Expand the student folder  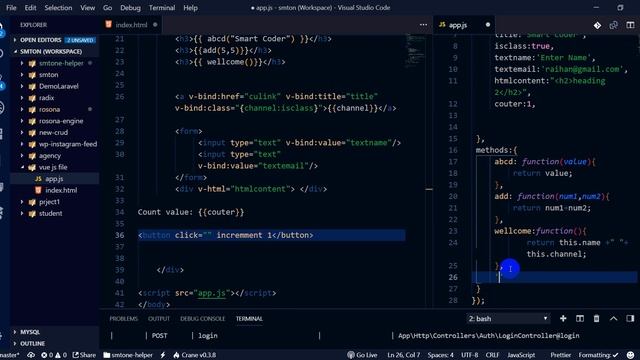pos(55,213)
